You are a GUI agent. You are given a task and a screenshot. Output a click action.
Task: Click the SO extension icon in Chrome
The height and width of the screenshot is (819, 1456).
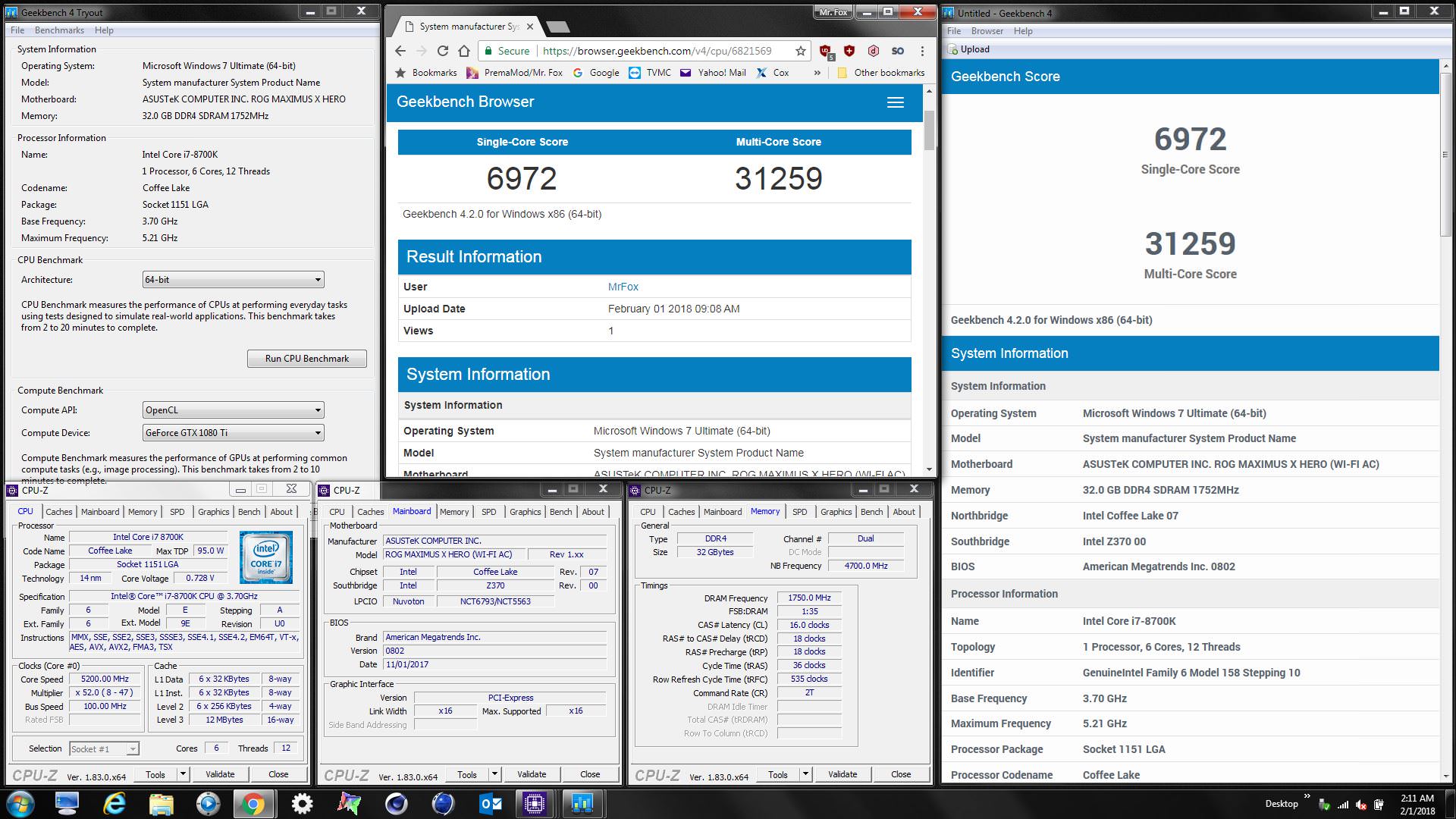[x=898, y=51]
